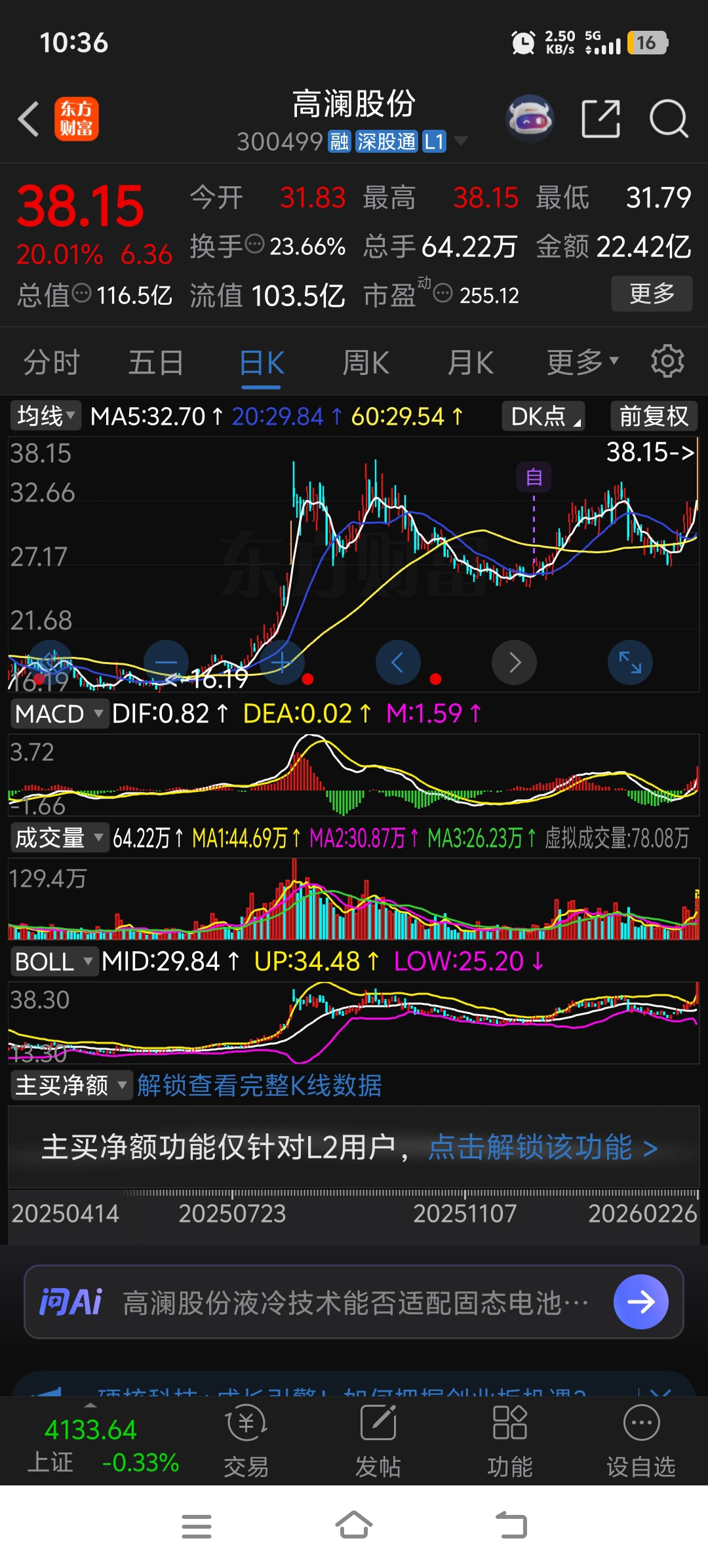
Task: Zoom in chart with plus button
Action: 281,663
